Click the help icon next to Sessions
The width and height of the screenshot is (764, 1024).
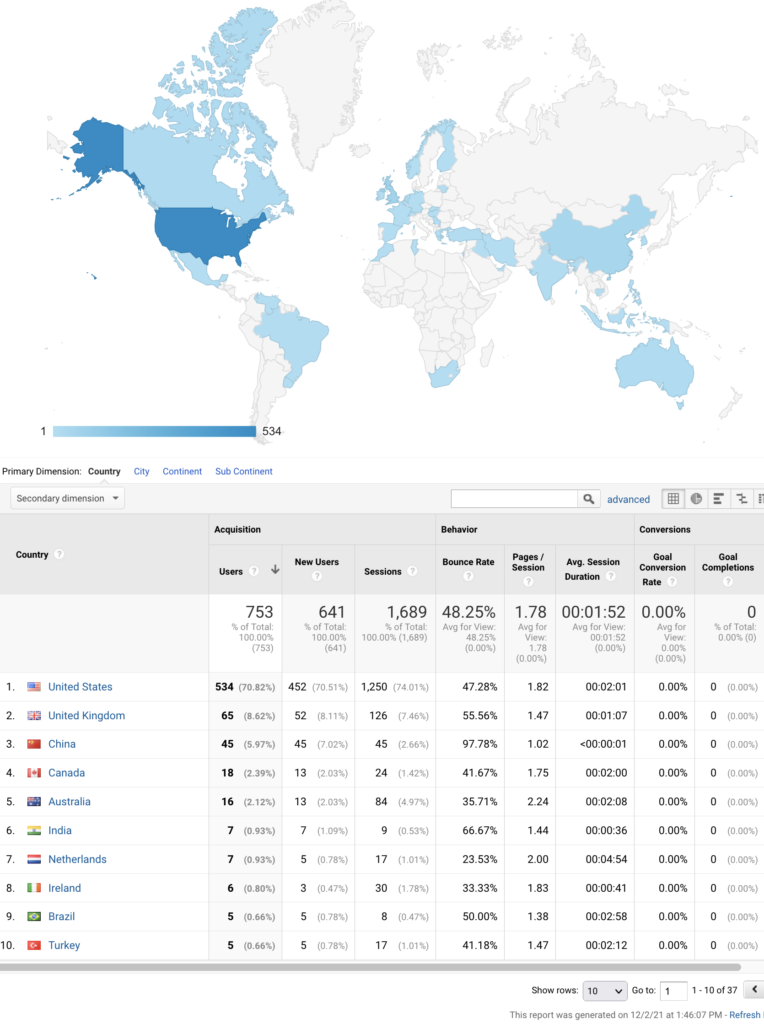tap(412, 571)
